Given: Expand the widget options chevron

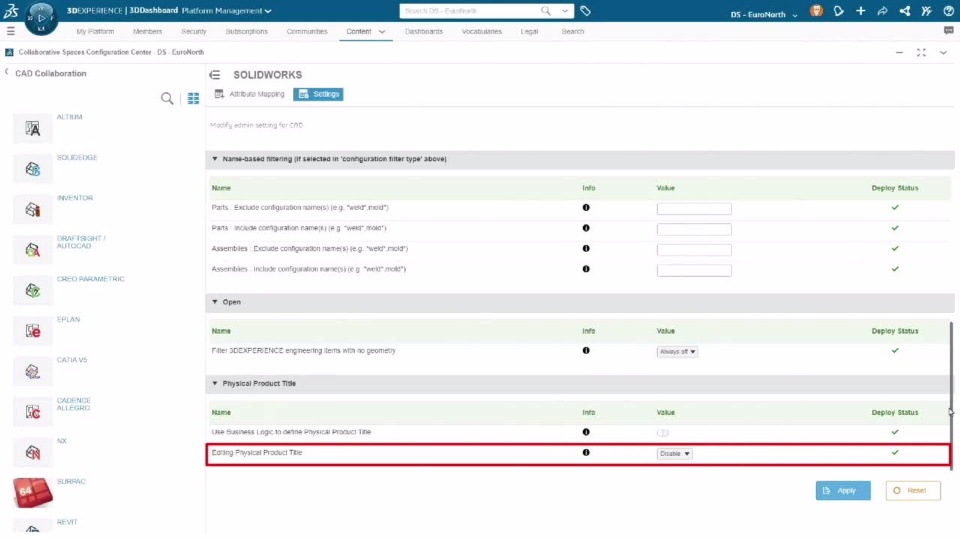Looking at the screenshot, I should (943, 53).
